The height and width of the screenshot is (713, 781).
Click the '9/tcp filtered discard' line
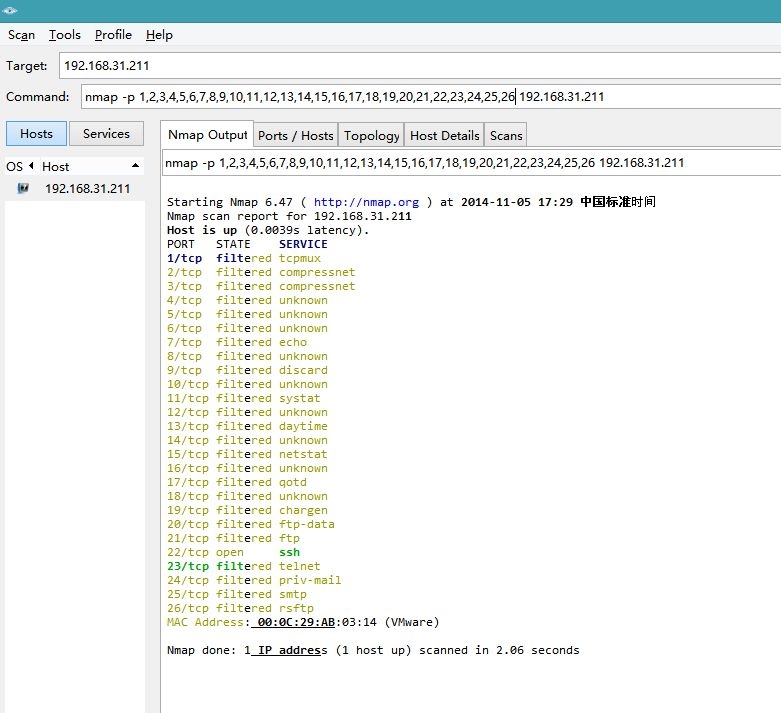[x=248, y=370]
